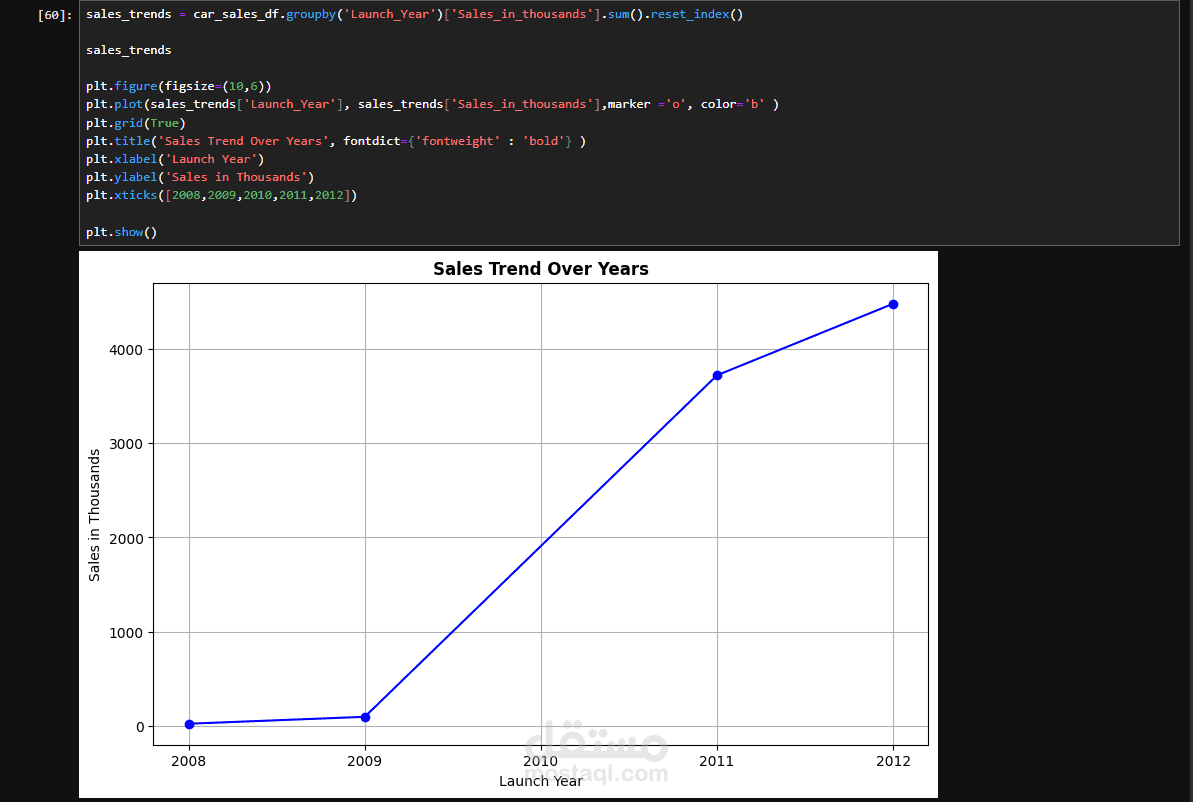Click the chart title Sales Trend Over Years

pos(541,269)
